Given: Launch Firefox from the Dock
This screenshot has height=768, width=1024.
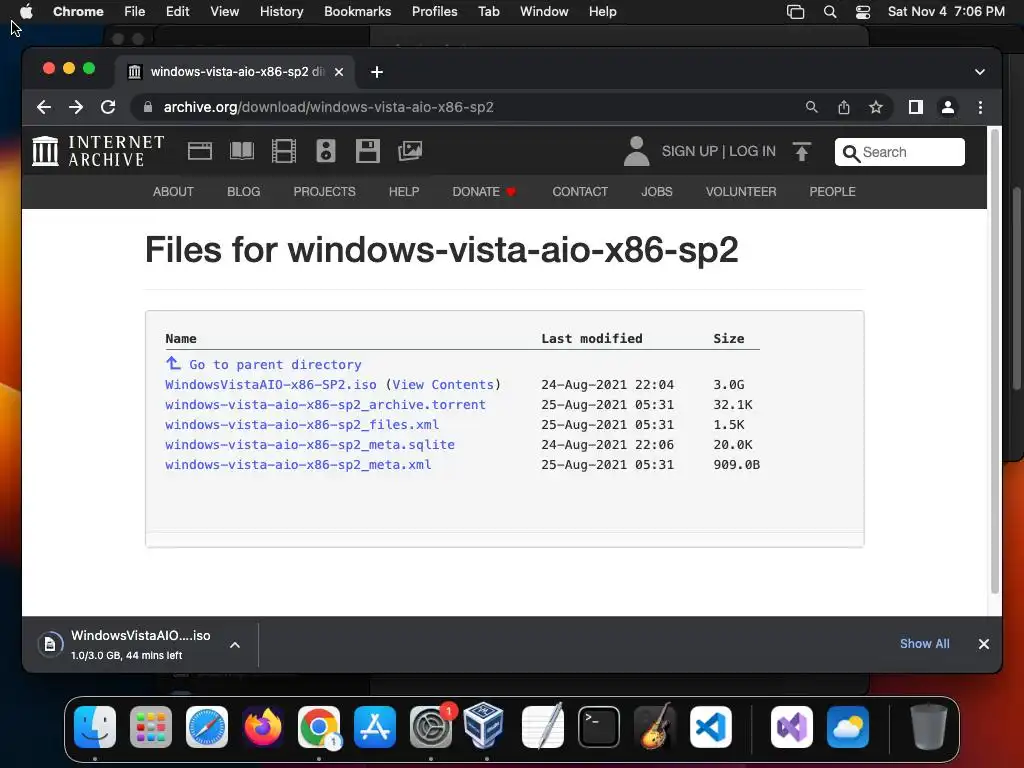Looking at the screenshot, I should pyautogui.click(x=263, y=727).
